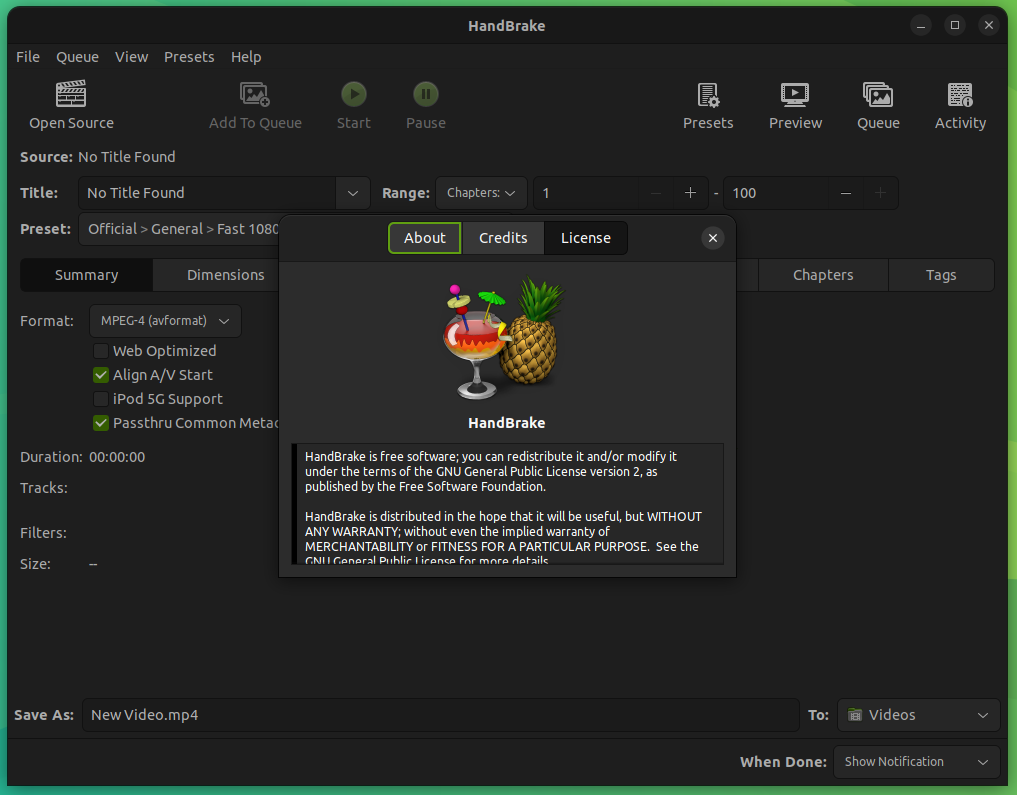
Task: Open the Format dropdown
Action: click(x=165, y=321)
